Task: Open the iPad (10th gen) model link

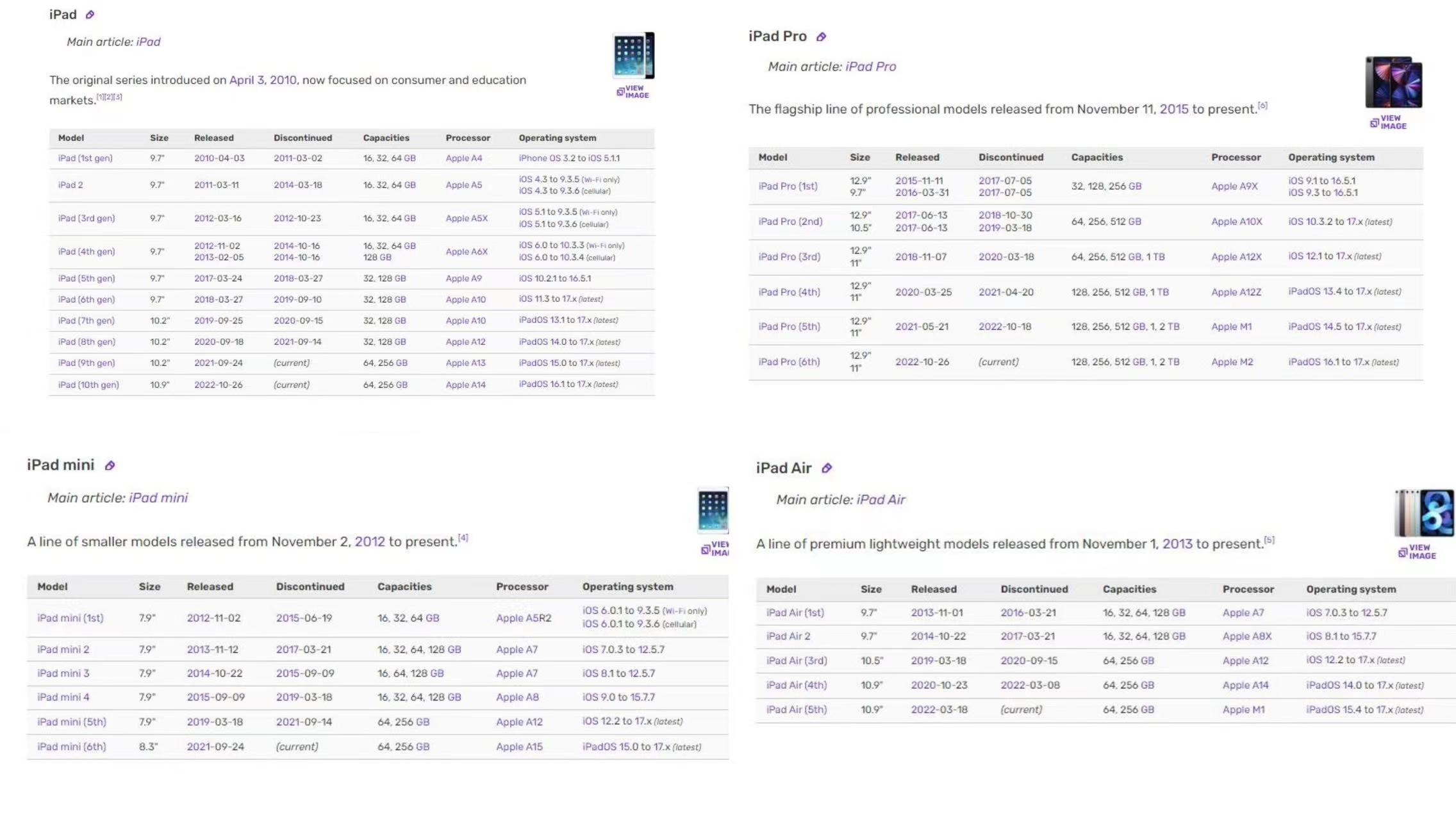Action: coord(88,385)
